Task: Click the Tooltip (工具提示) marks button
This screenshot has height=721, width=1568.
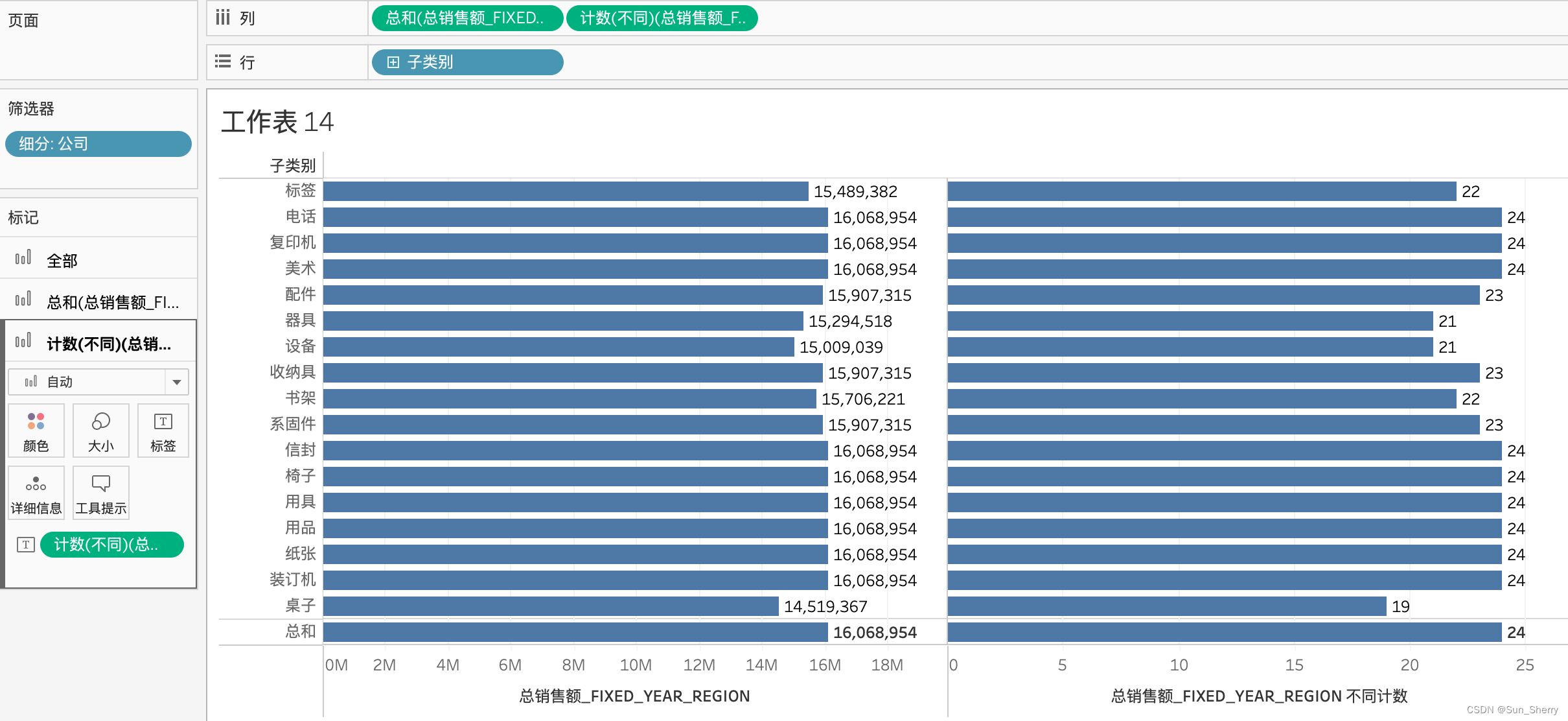Action: [101, 493]
